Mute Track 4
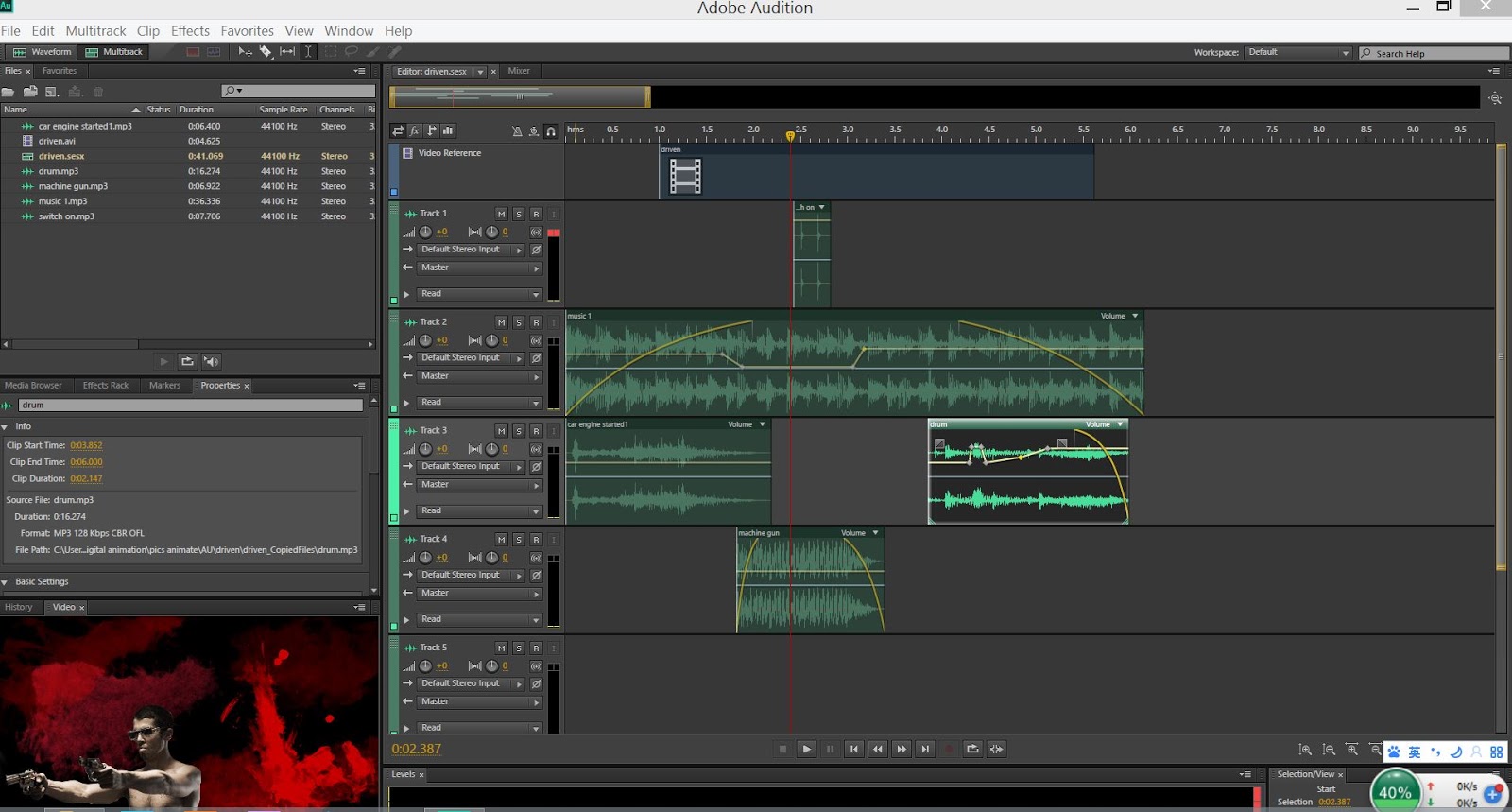Image resolution: width=1512 pixels, height=812 pixels. [x=502, y=540]
